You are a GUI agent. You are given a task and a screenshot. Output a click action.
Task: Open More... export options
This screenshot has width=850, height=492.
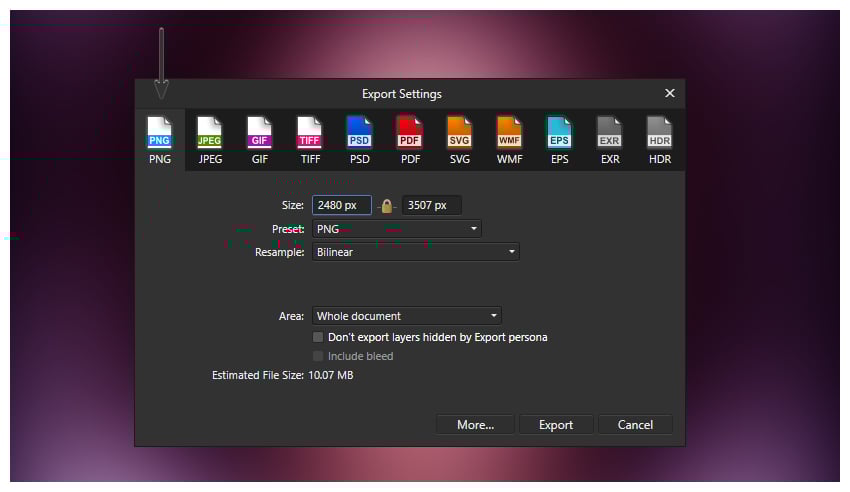pyautogui.click(x=475, y=425)
